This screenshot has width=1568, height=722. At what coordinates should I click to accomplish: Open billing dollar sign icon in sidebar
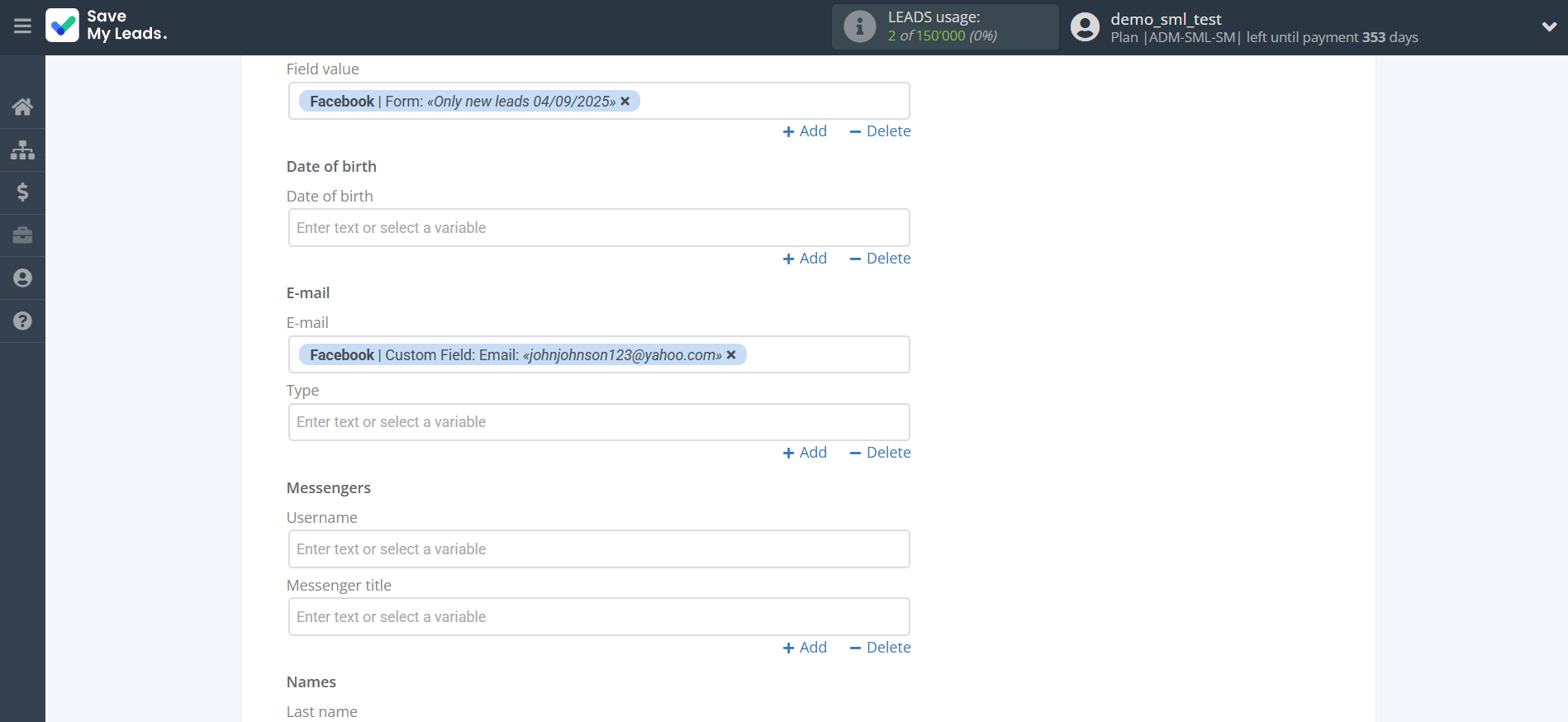tap(22, 192)
